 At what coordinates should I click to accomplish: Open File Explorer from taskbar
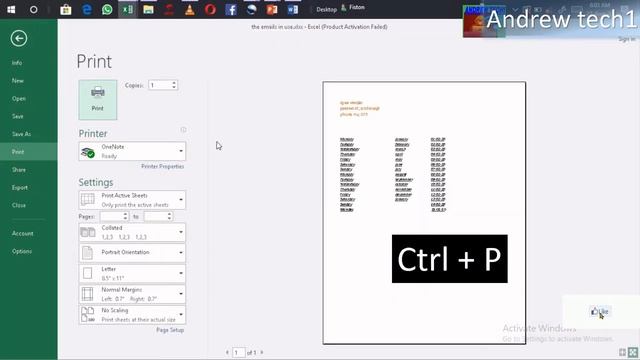[x=149, y=9]
